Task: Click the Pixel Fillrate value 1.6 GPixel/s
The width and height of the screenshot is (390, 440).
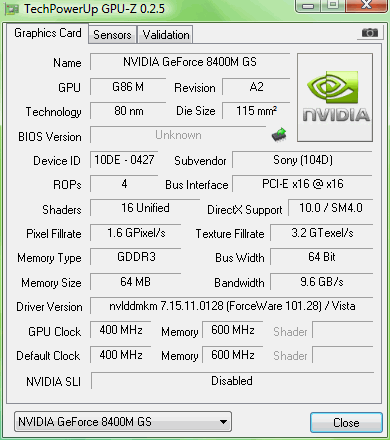Action: tap(136, 233)
